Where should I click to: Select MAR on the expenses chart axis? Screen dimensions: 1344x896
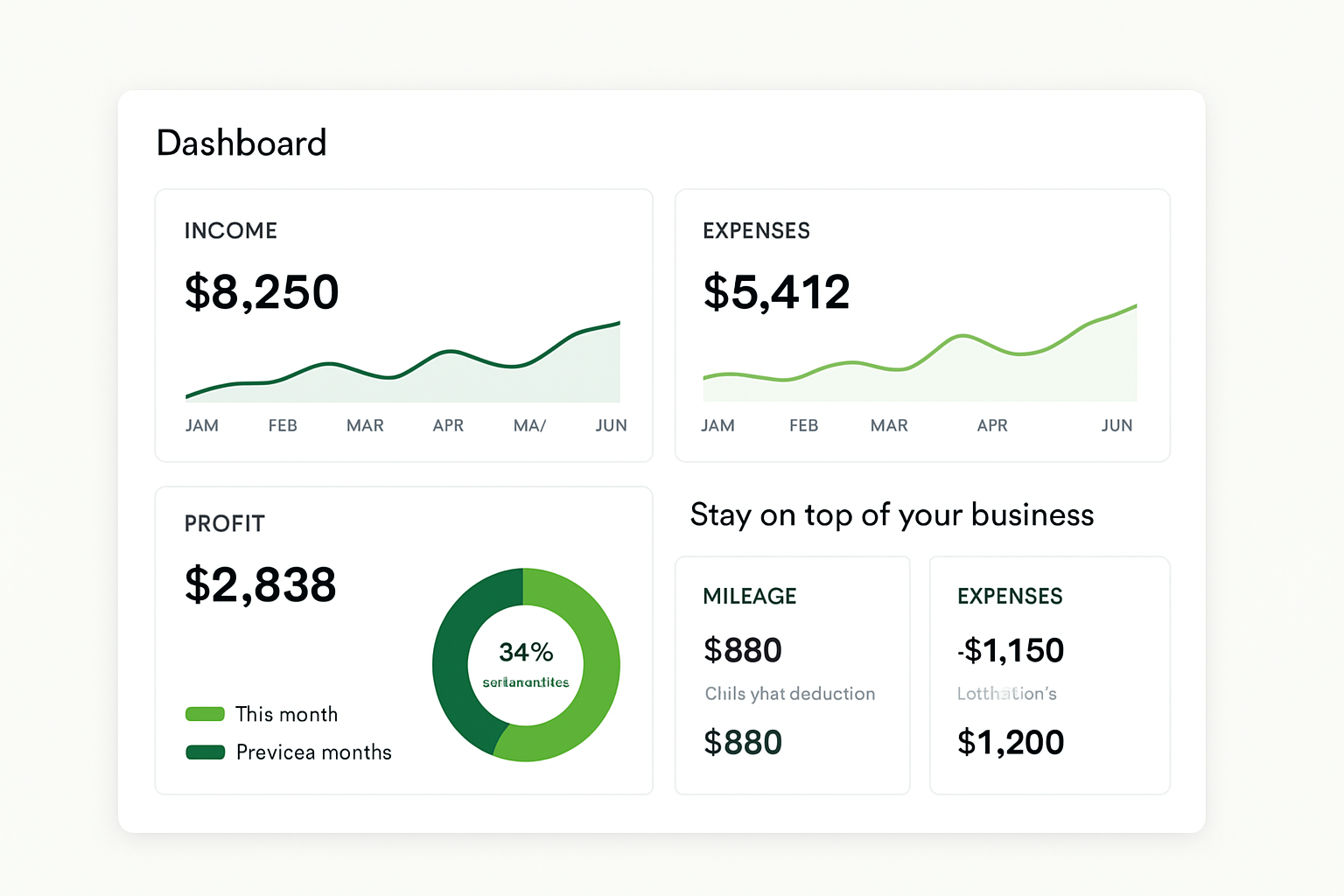point(889,425)
